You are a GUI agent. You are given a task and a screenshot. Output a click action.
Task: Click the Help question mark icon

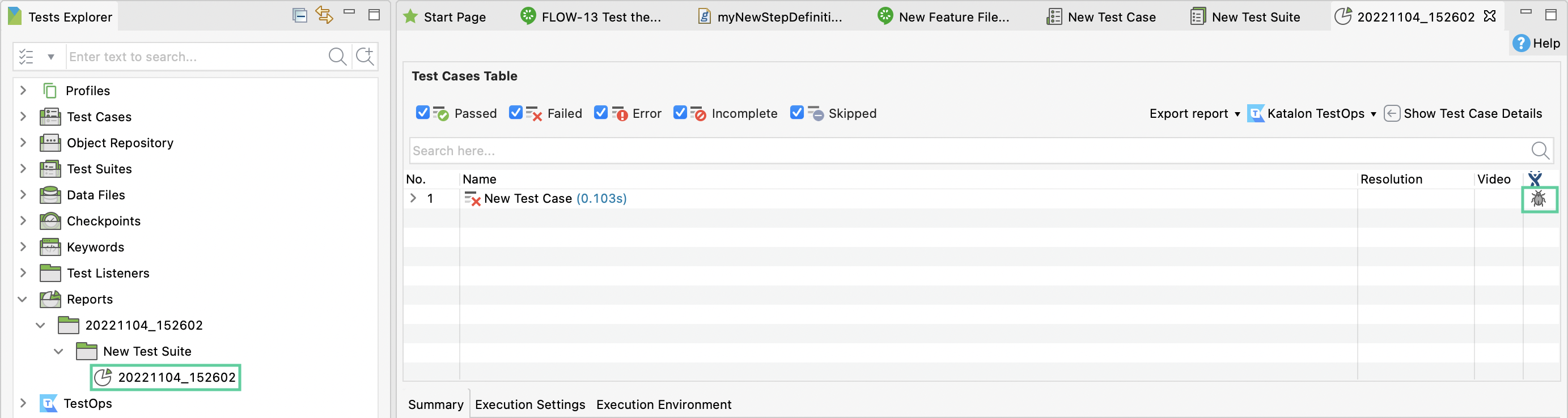click(x=1520, y=43)
